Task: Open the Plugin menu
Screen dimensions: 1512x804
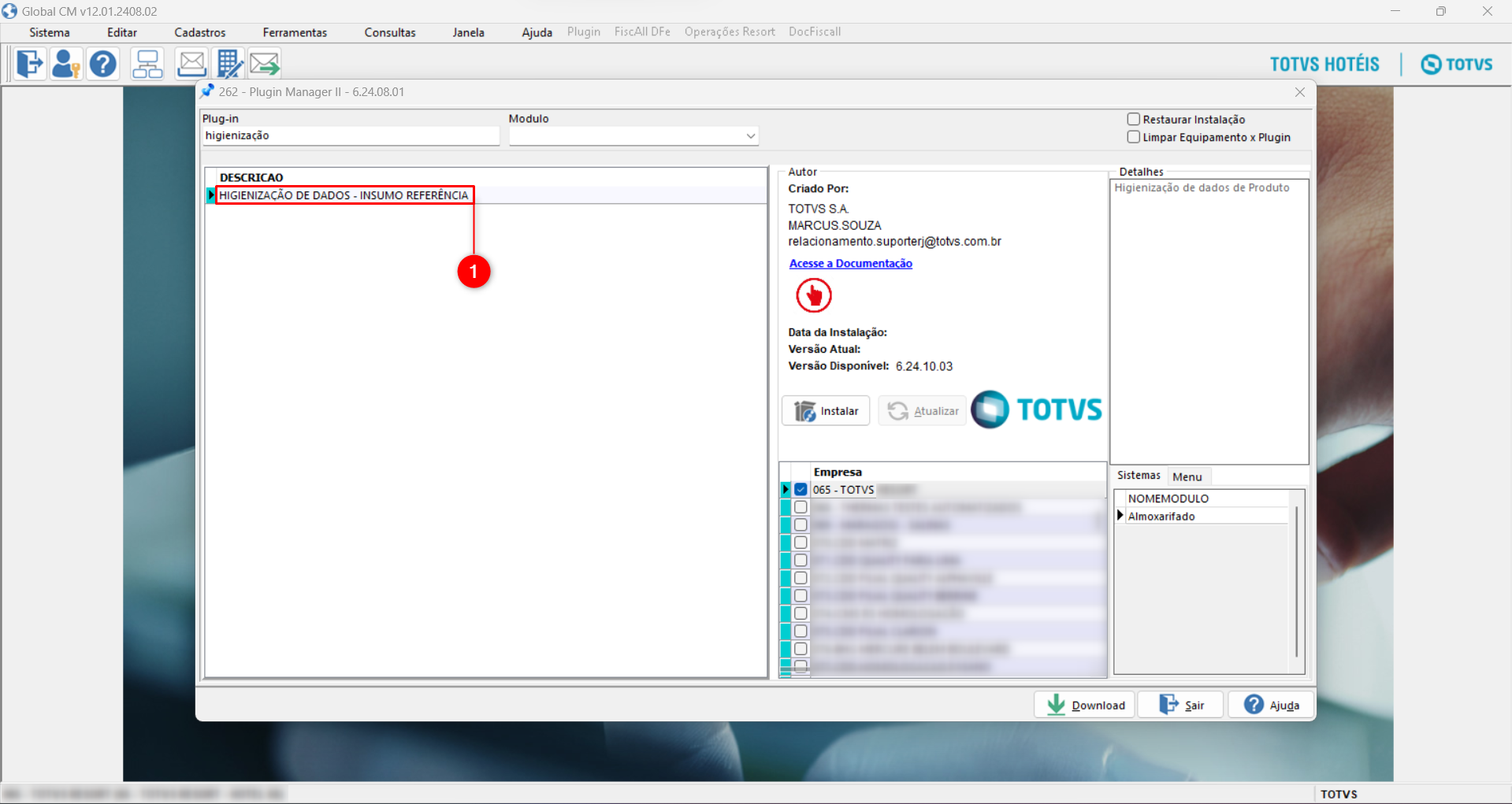Action: 584,32
